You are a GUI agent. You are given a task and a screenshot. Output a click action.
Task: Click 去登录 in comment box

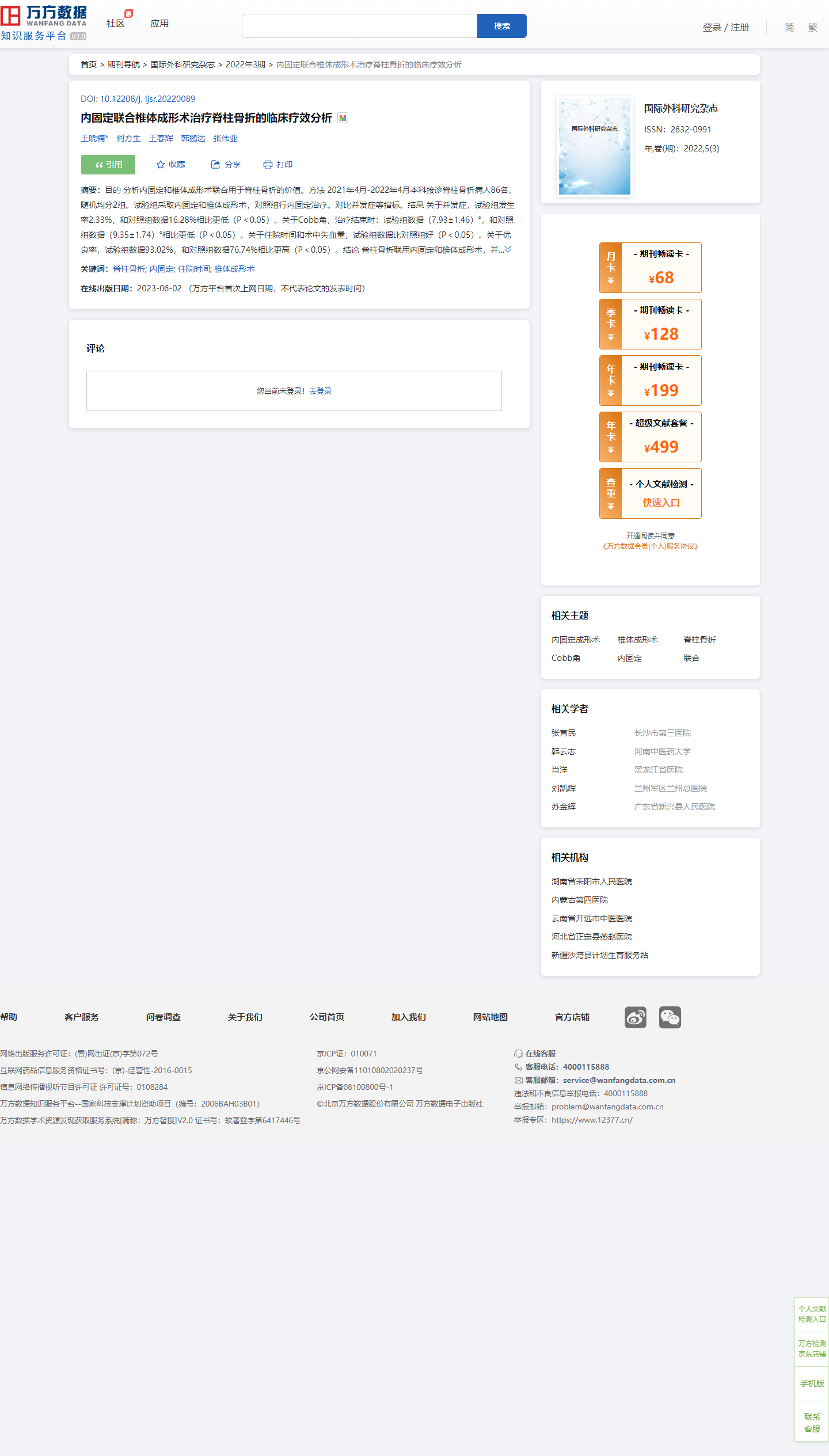coord(320,391)
